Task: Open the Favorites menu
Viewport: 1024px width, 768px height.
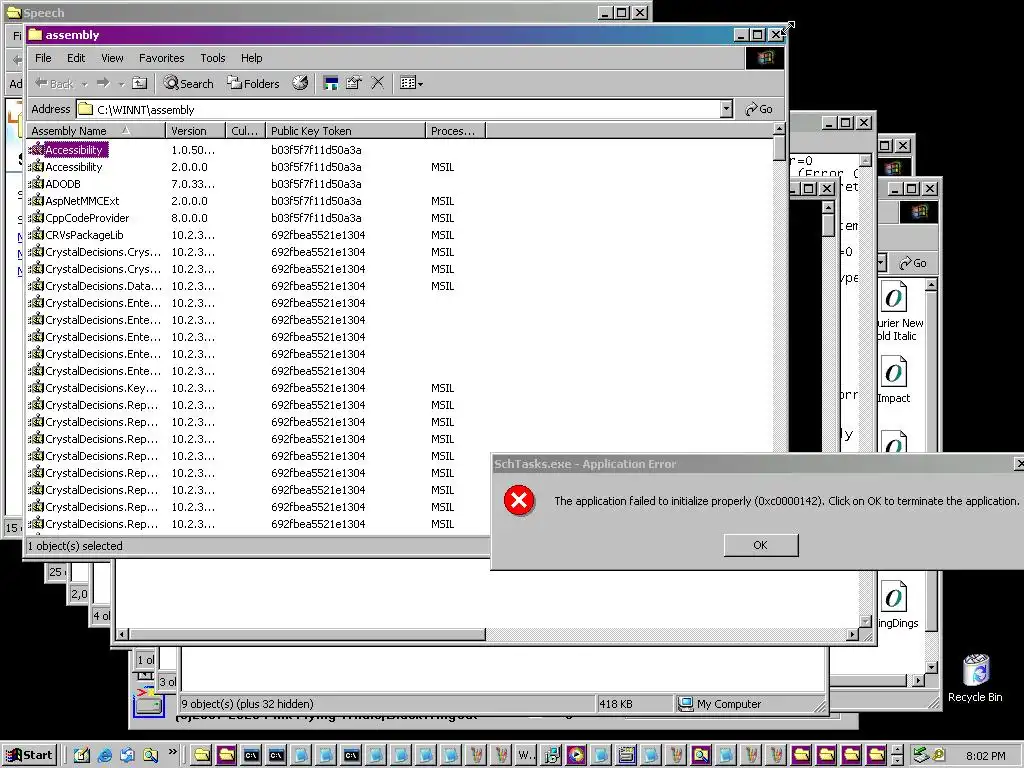Action: click(x=161, y=58)
